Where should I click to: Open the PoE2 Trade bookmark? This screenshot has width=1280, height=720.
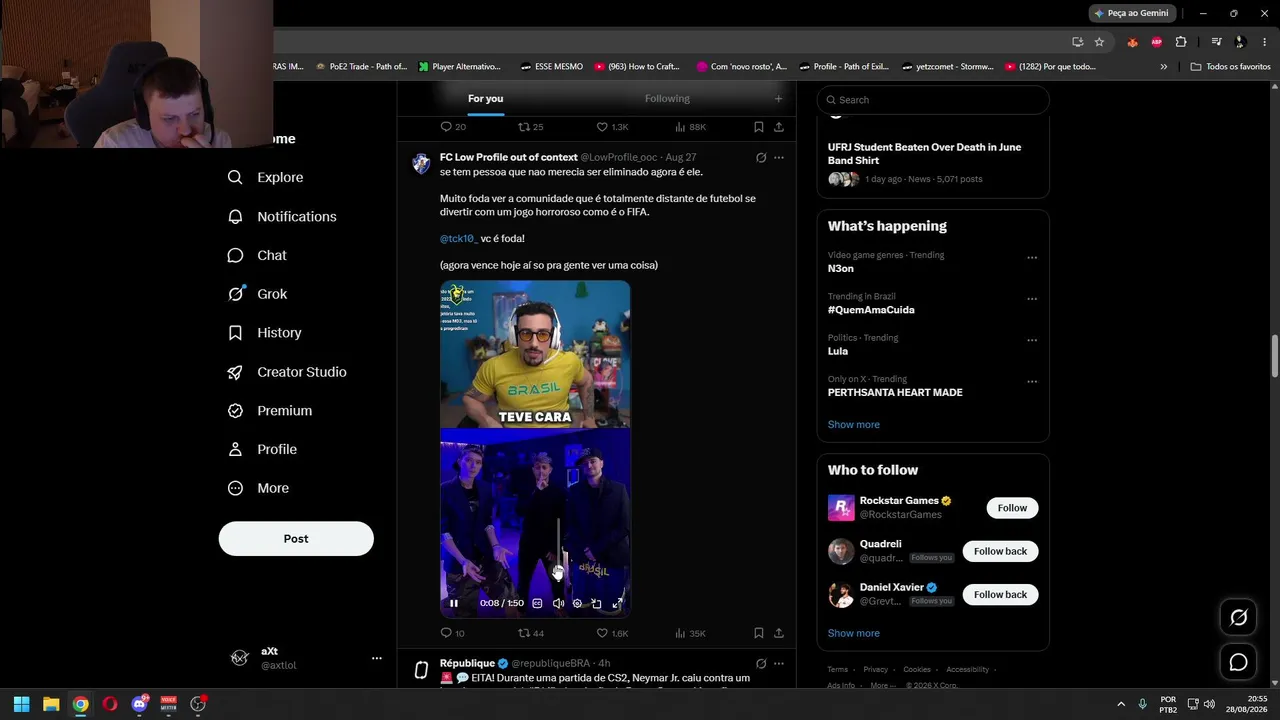[361, 67]
